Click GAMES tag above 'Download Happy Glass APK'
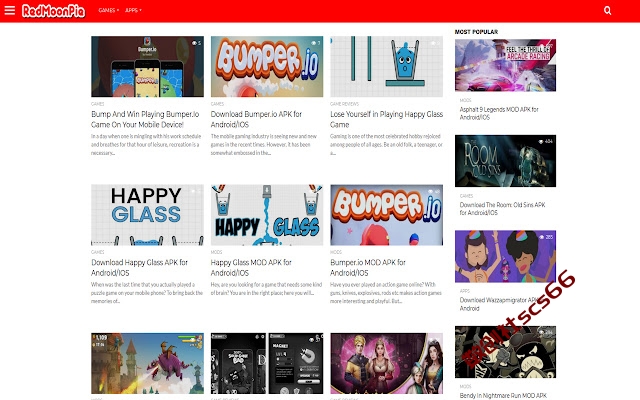Screen dimensions: 640x400 98,252
